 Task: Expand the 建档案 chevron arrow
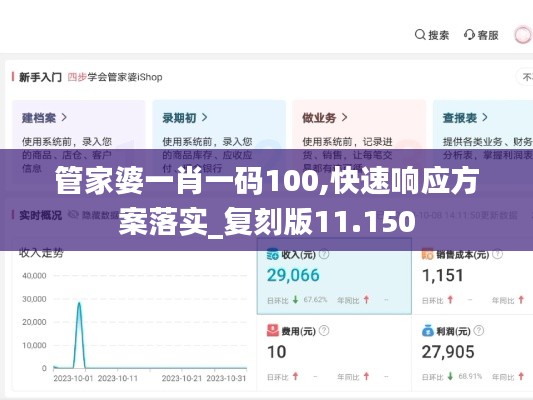64,118
